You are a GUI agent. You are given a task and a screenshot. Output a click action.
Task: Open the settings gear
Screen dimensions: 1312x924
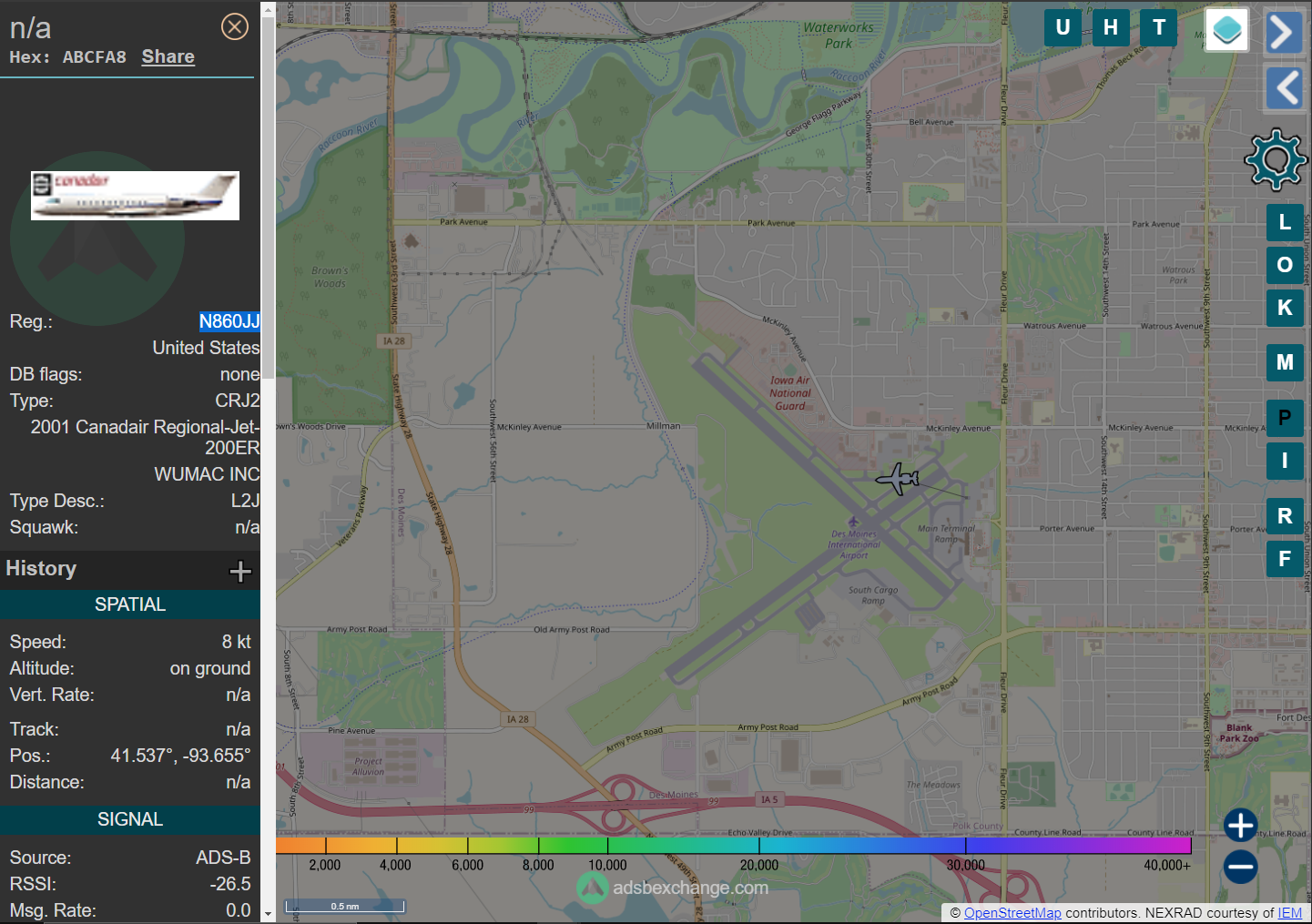click(x=1276, y=160)
